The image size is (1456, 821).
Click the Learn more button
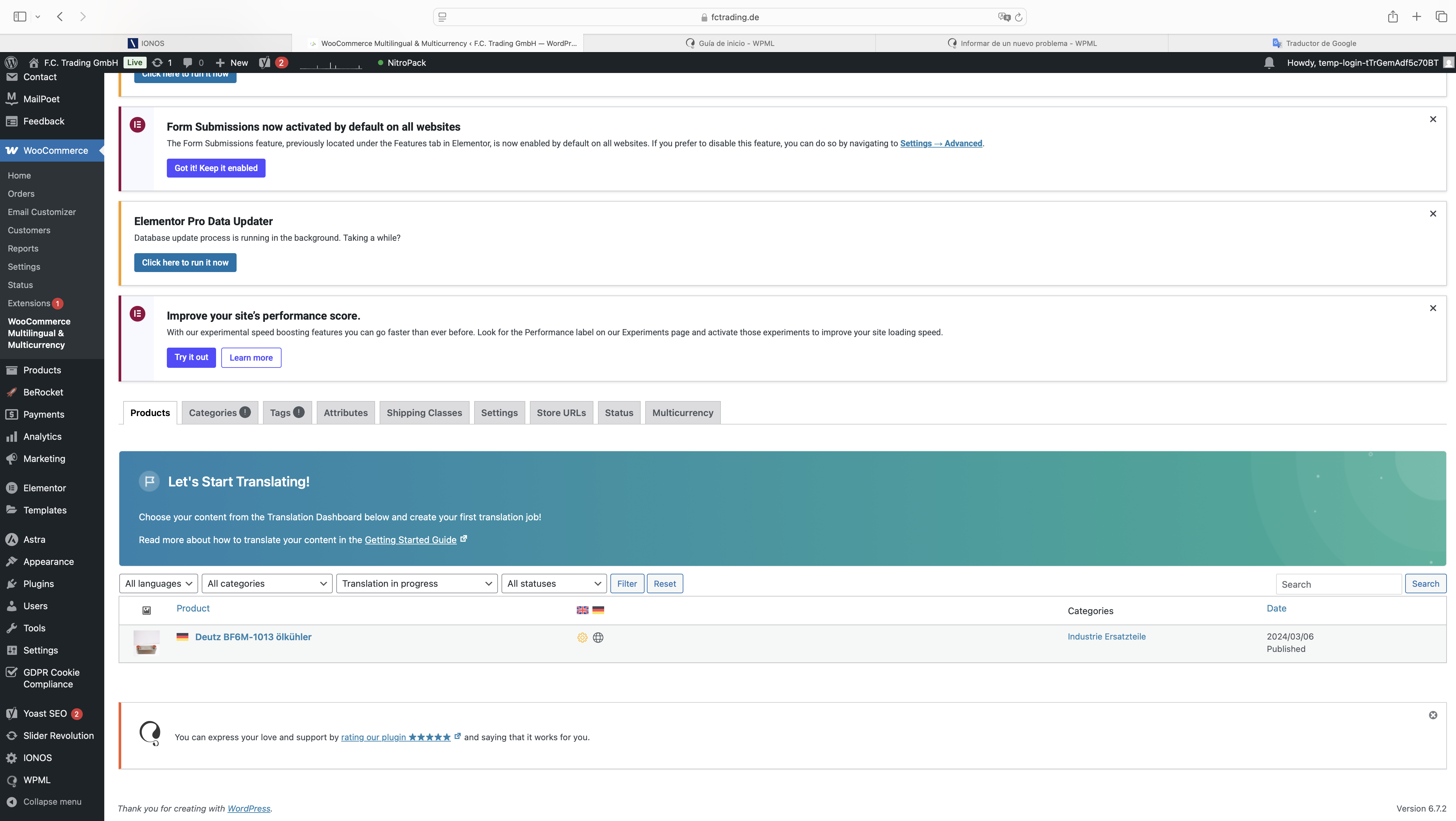click(251, 358)
